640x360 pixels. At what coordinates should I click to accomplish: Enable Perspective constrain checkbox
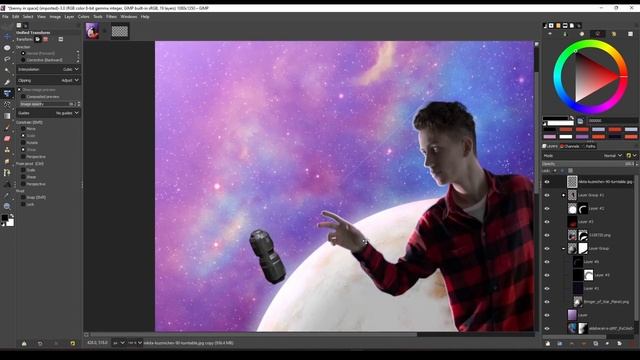(23, 156)
